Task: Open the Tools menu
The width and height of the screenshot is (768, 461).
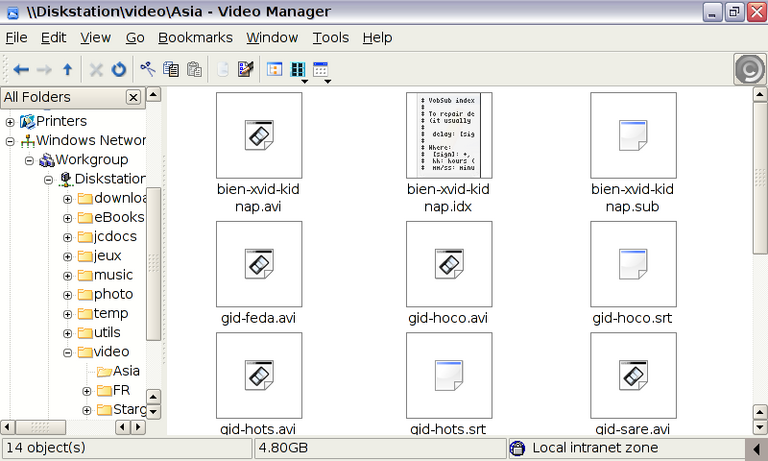Action: click(331, 38)
